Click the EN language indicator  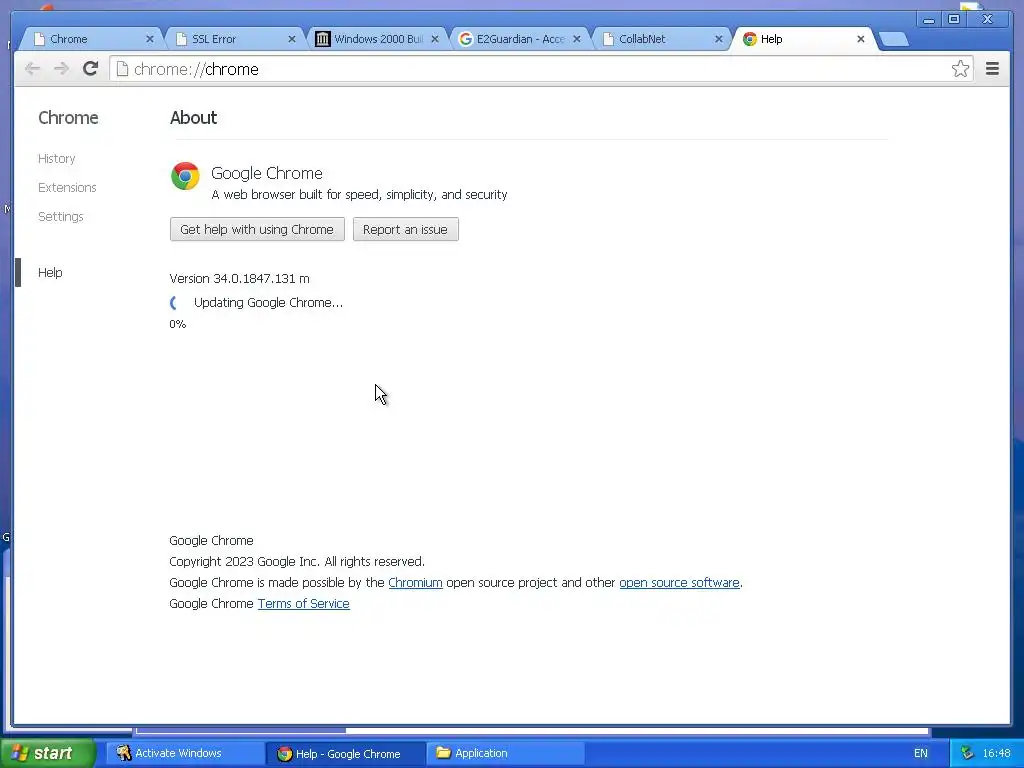click(921, 753)
